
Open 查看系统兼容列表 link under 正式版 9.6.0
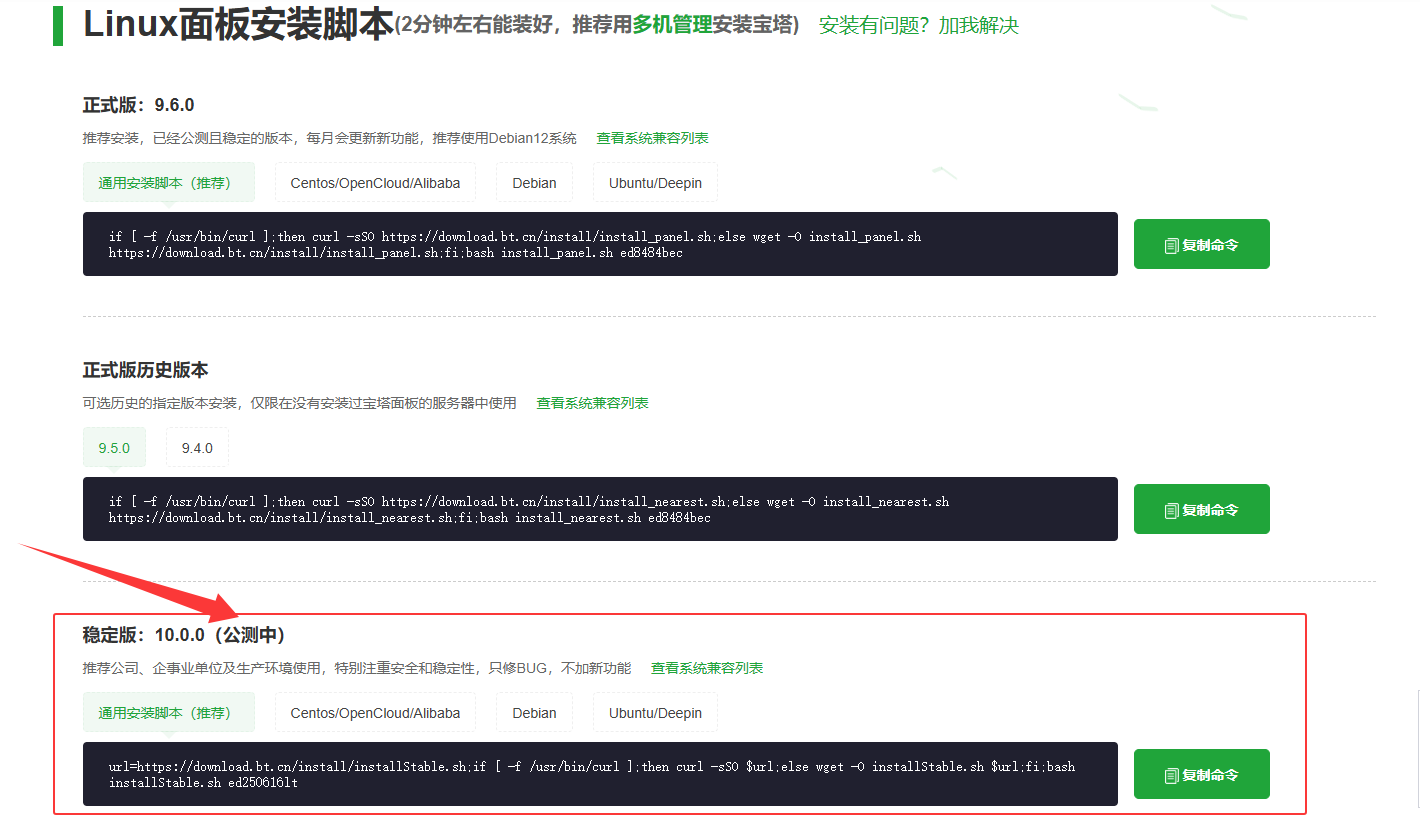[652, 138]
